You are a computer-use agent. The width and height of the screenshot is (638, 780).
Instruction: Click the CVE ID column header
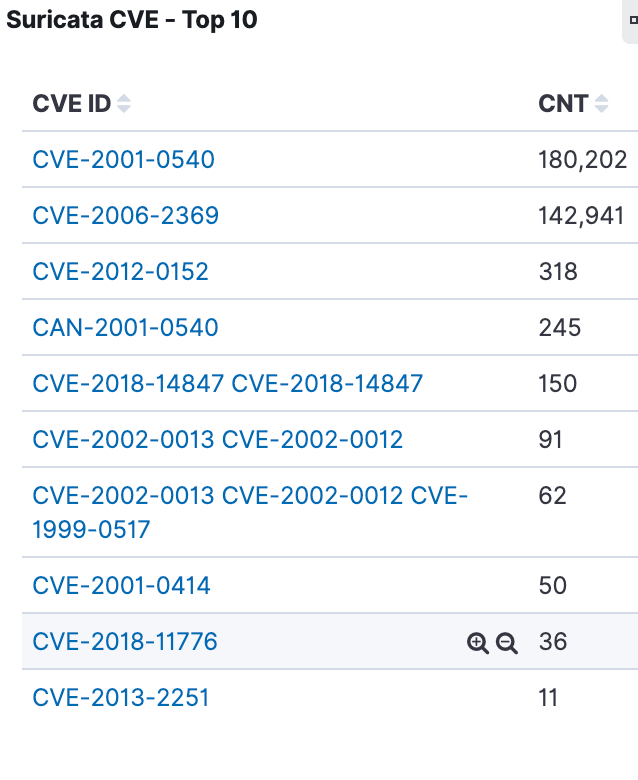(x=71, y=104)
